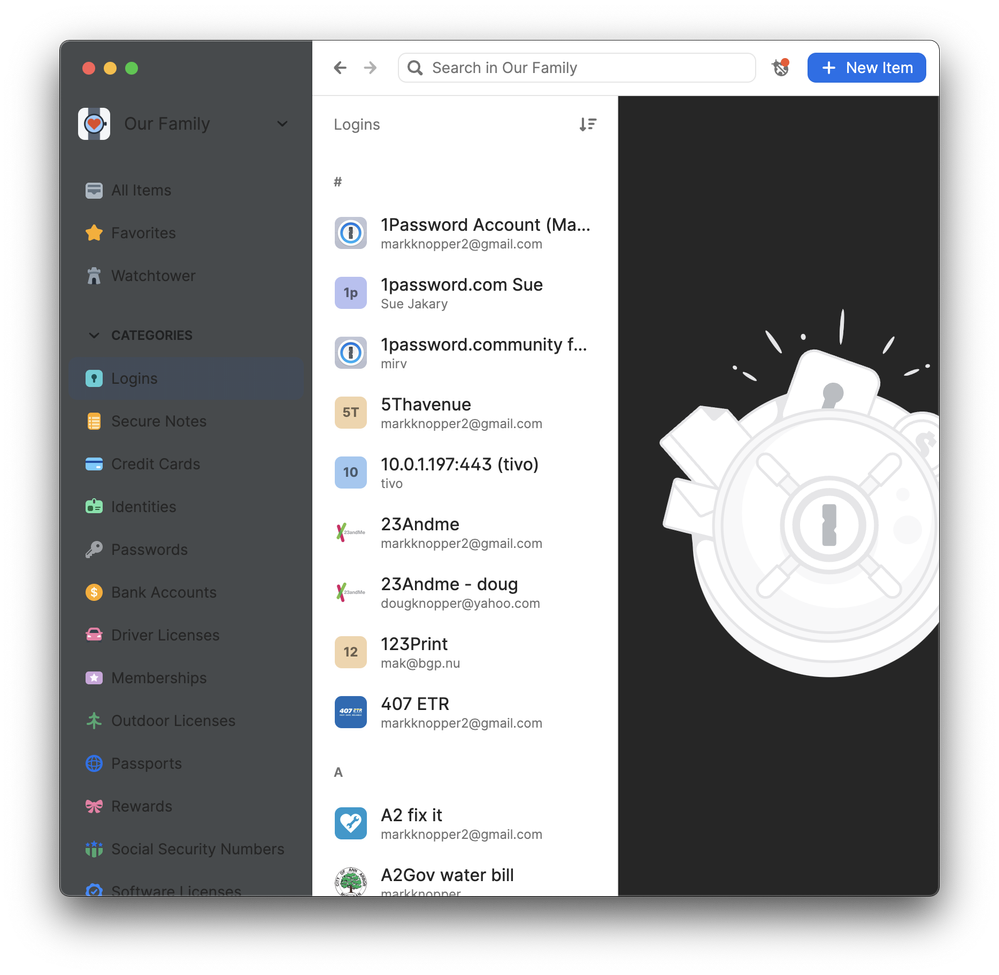Select the Favorites star in sidebar
This screenshot has height=975, width=999.
(94, 233)
